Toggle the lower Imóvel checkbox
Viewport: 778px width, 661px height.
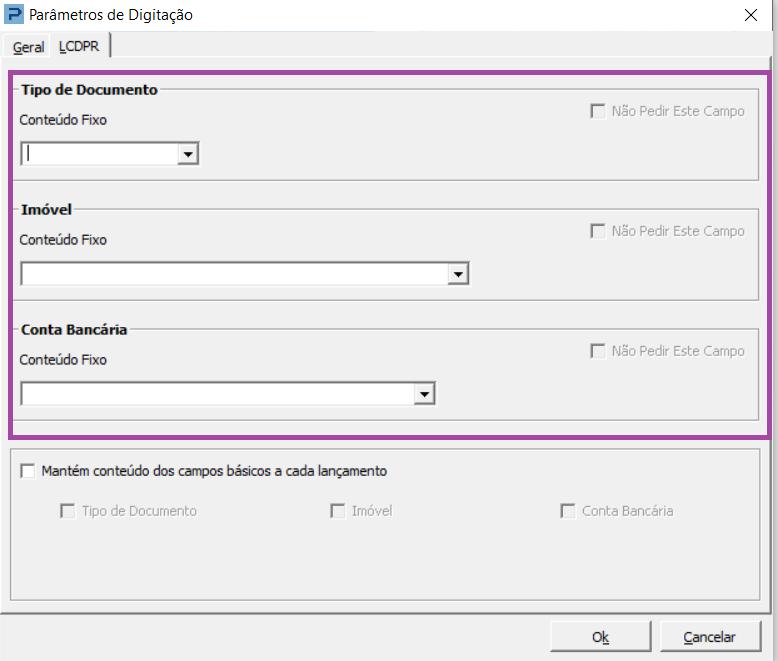[x=337, y=511]
